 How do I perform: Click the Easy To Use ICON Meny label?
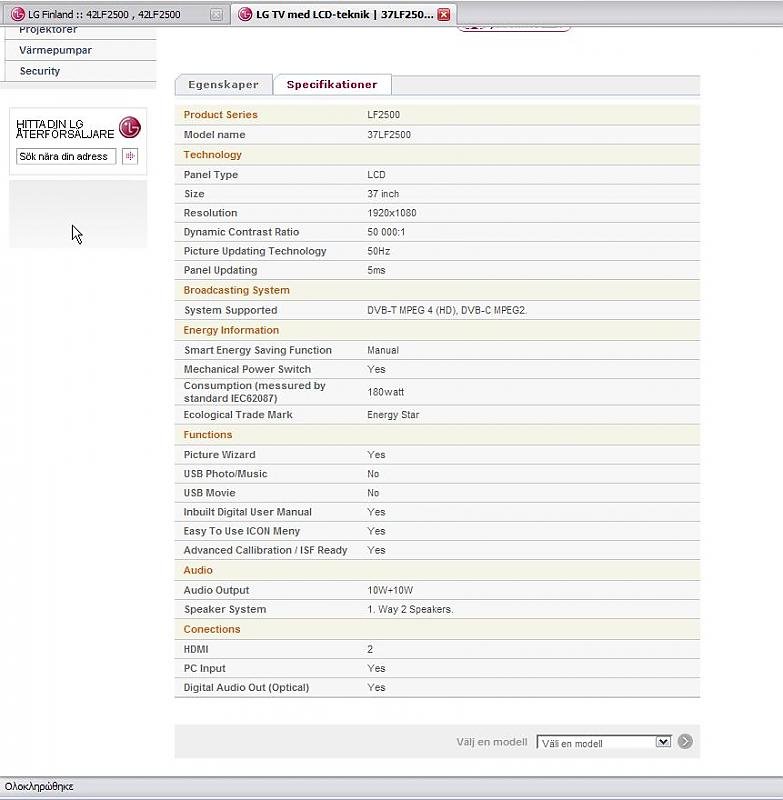[242, 531]
